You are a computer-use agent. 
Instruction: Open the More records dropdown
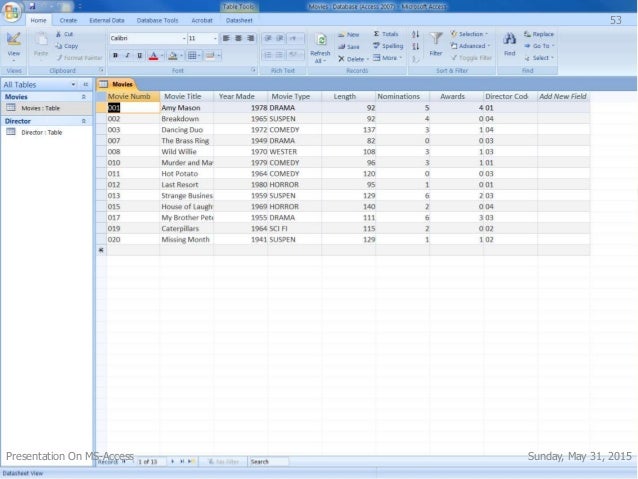388,58
